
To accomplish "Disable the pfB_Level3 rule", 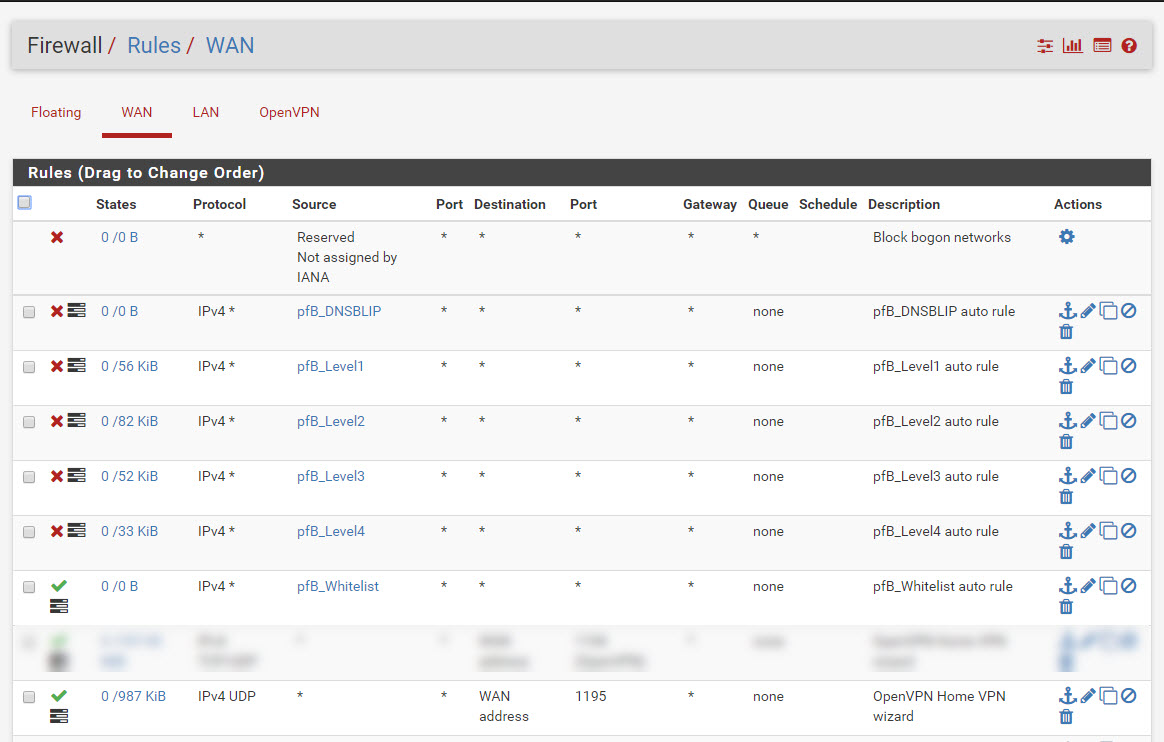I will coord(1129,476).
